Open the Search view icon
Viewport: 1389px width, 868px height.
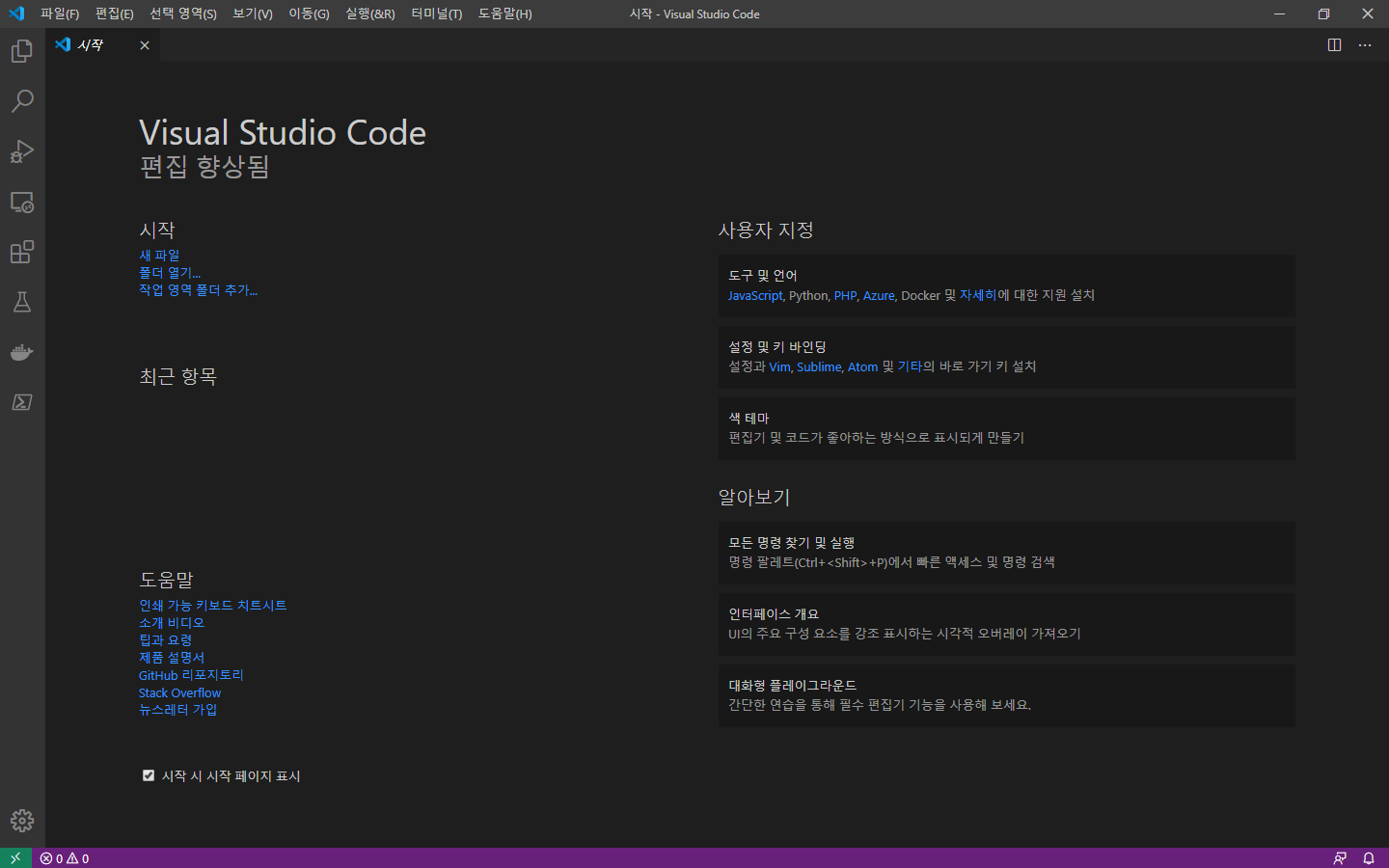(x=22, y=101)
